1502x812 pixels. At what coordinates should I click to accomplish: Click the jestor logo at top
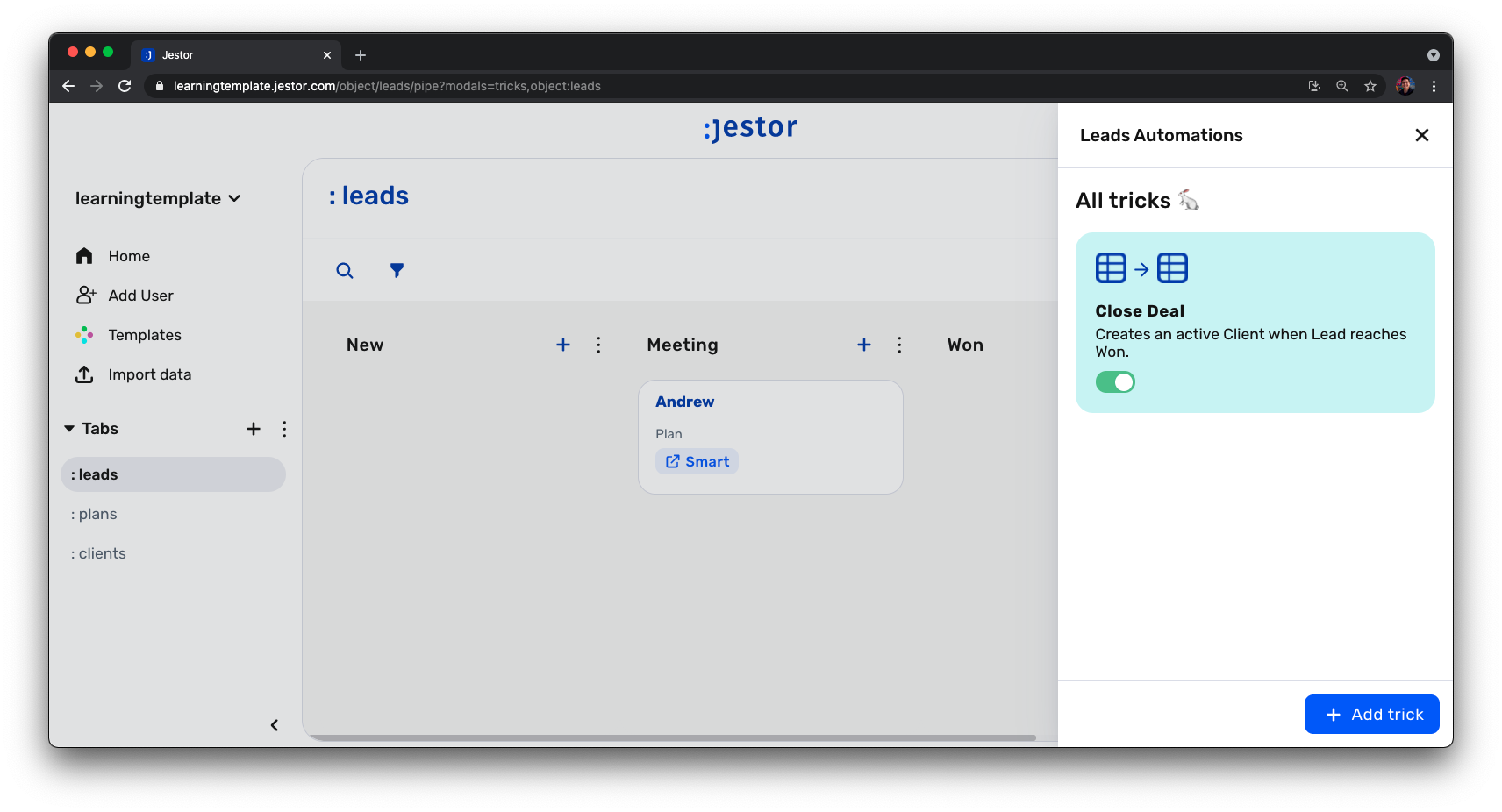(x=750, y=128)
